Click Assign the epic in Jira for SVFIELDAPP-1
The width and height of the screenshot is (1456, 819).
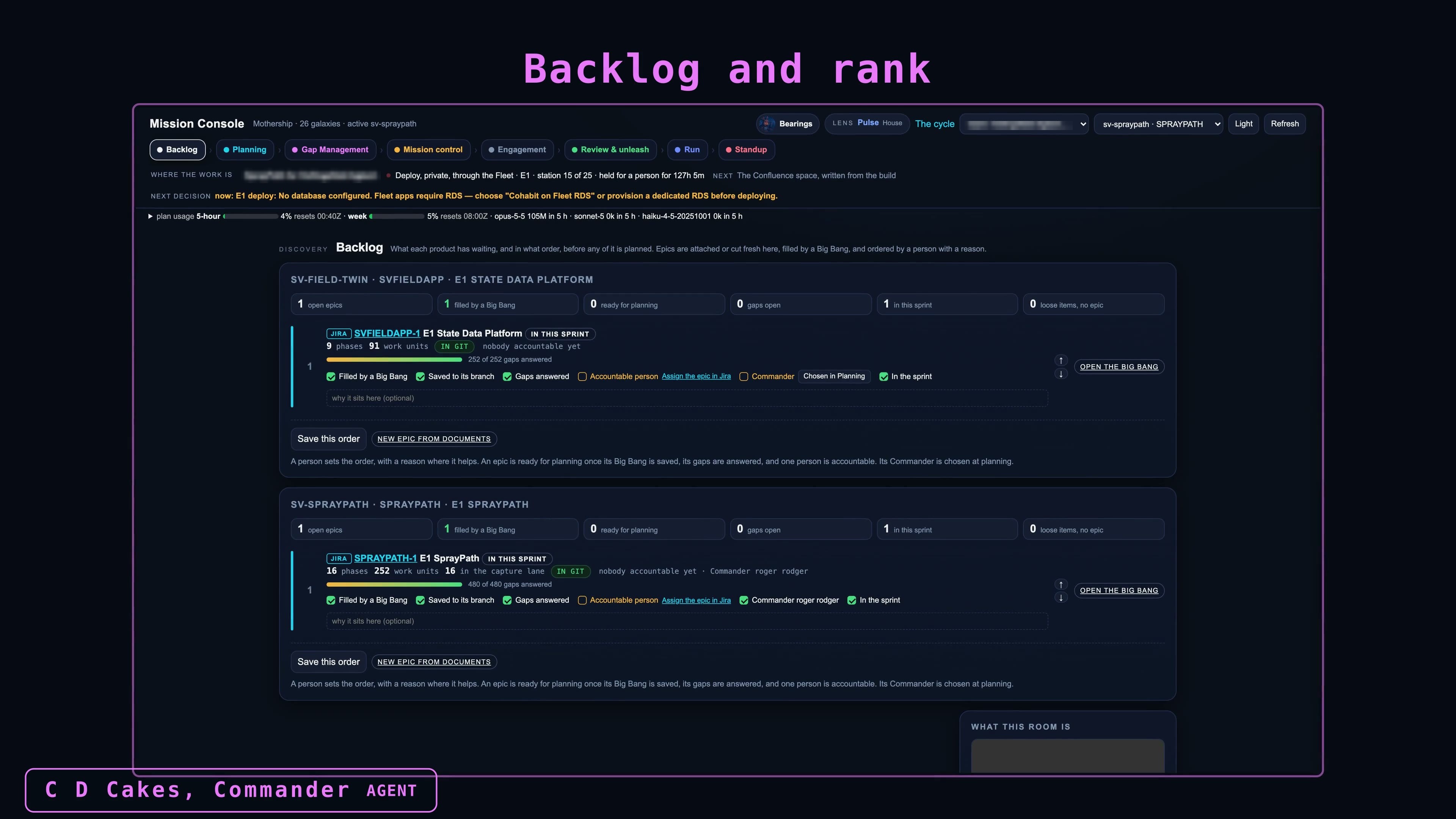pos(697,377)
